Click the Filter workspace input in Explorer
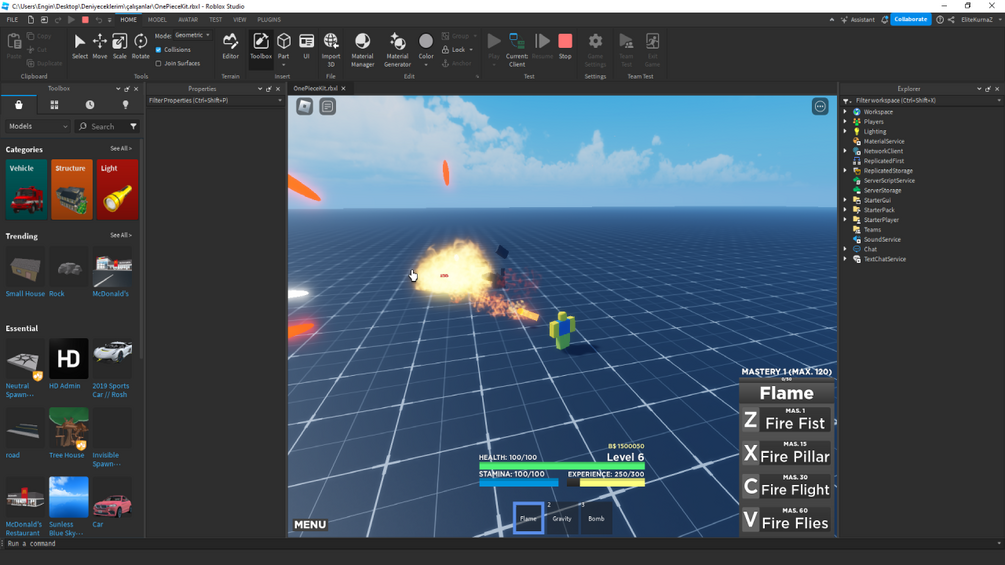 926,101
